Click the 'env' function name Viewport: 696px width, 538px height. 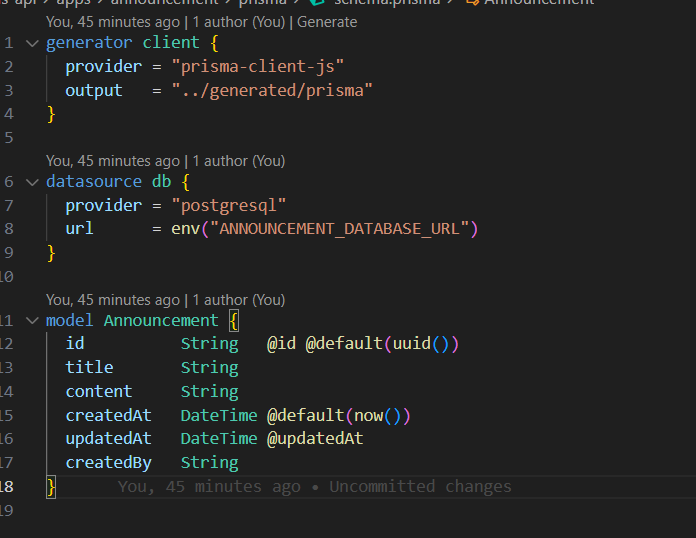coord(186,229)
